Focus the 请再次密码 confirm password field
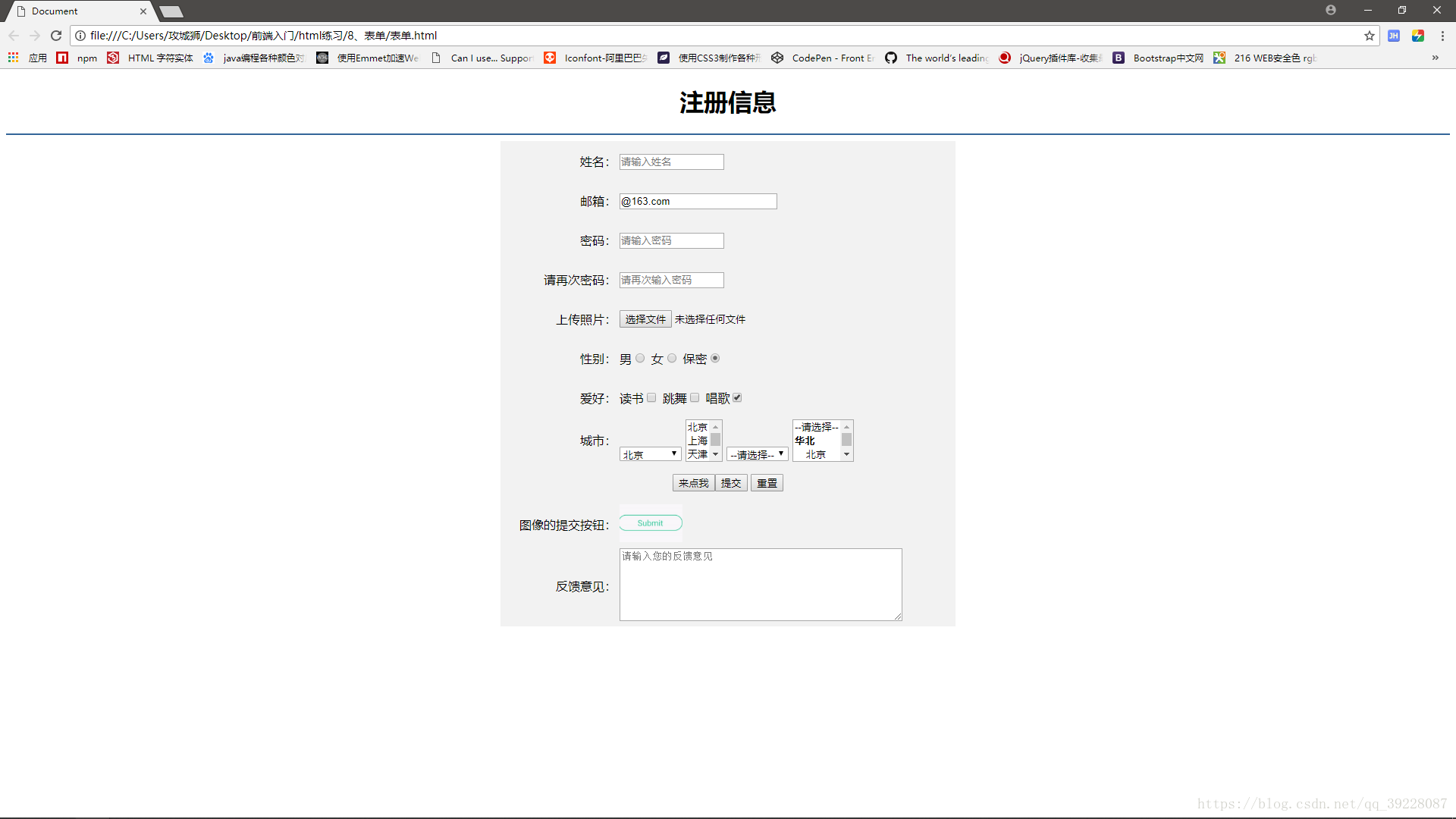The width and height of the screenshot is (1456, 819). (x=672, y=280)
